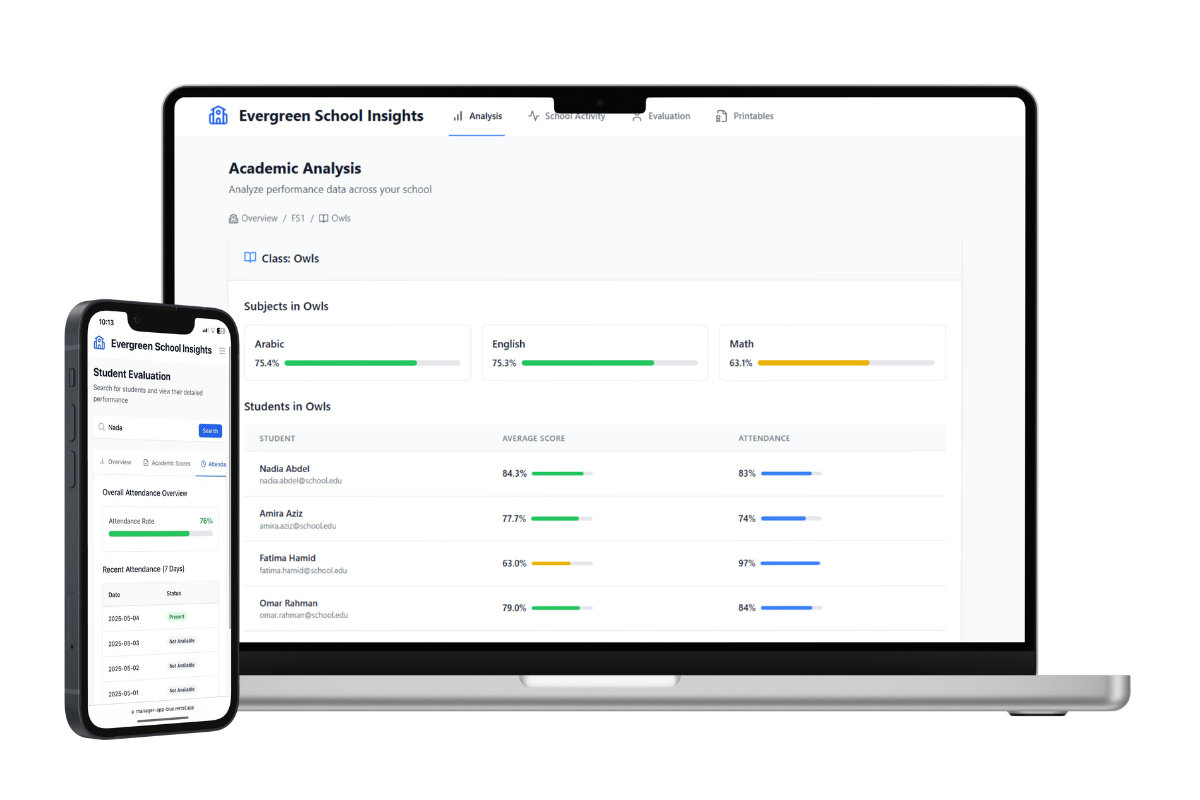Click the printer icon beside Printables

click(x=721, y=117)
